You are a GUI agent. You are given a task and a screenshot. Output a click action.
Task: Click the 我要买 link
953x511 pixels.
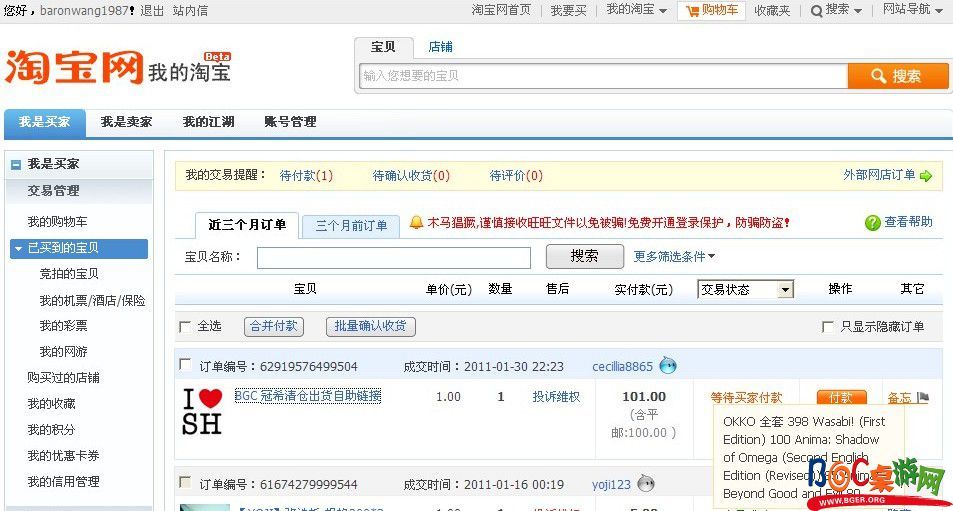coord(568,10)
